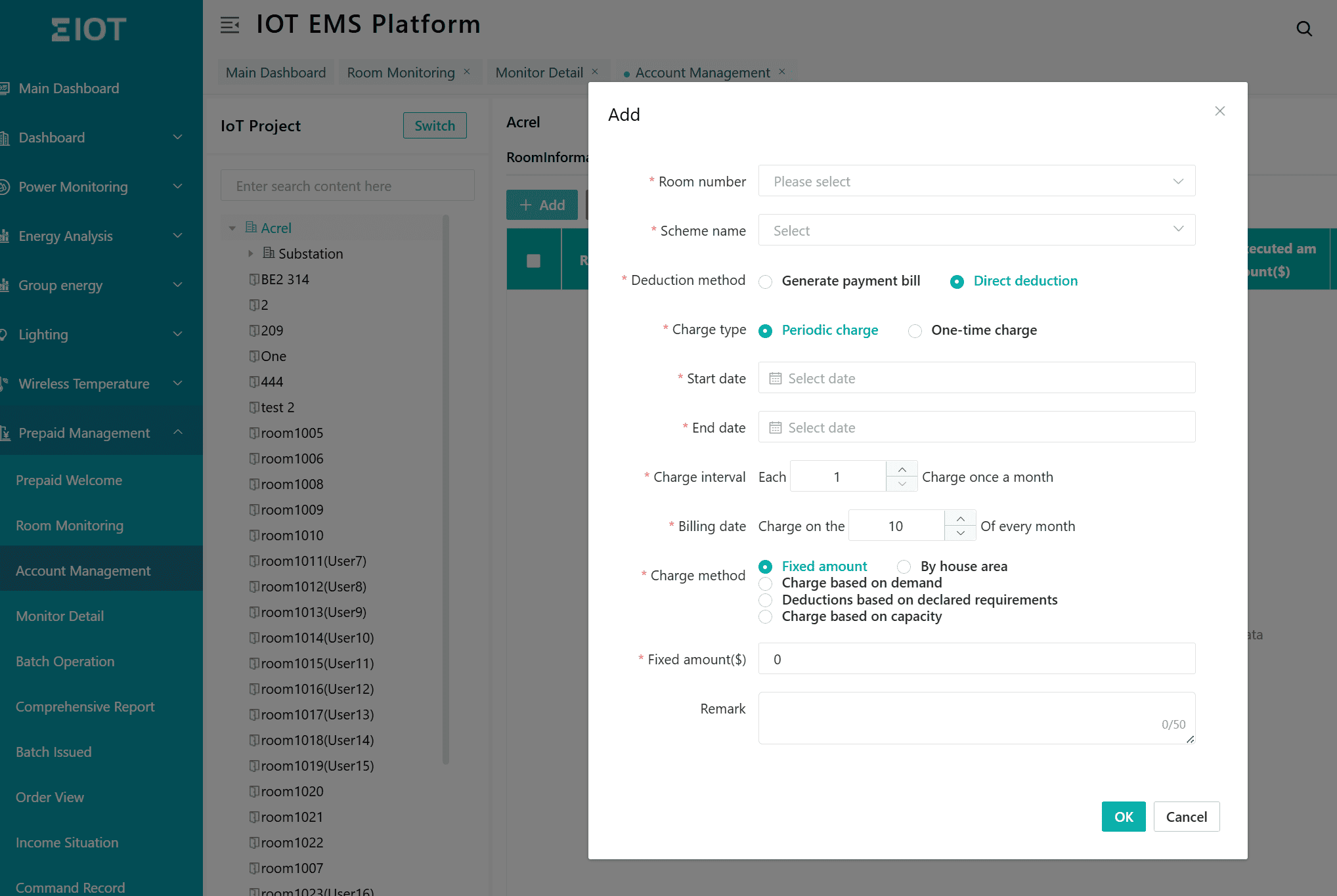
Task: Open Batch Operation in sidebar menu
Action: coord(65,661)
